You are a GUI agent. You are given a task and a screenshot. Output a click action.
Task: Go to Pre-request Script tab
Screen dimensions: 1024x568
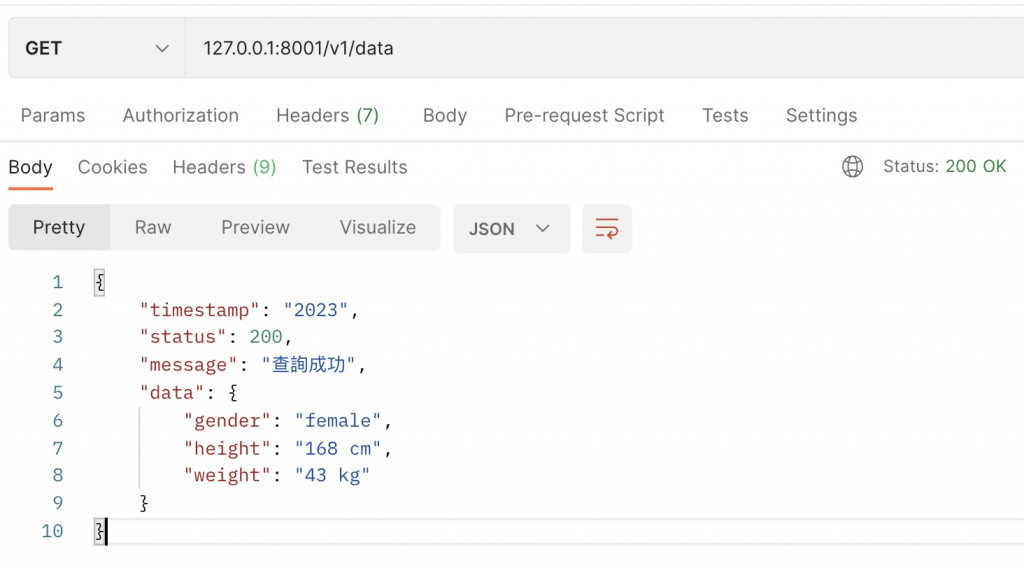point(584,115)
